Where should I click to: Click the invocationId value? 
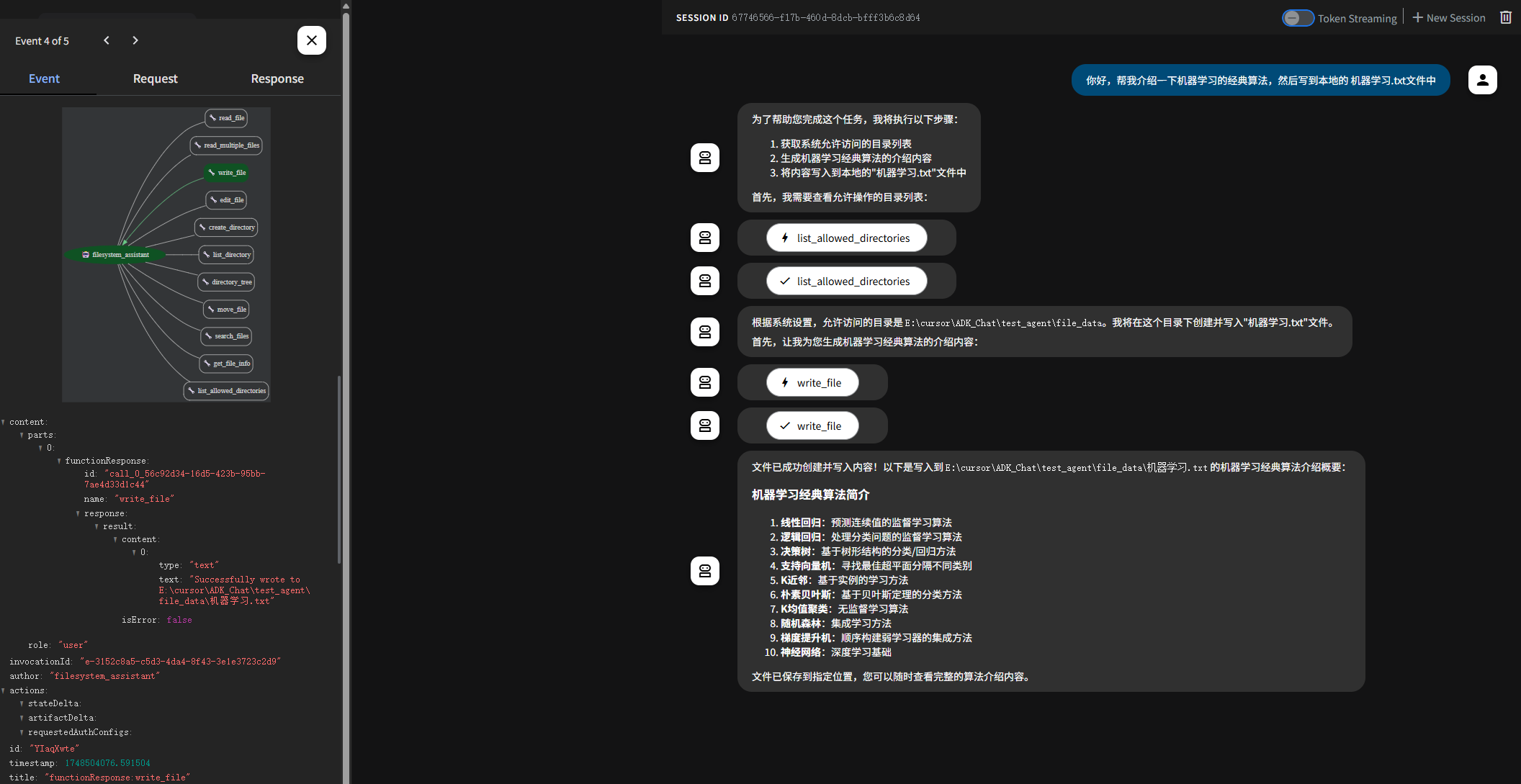(180, 662)
